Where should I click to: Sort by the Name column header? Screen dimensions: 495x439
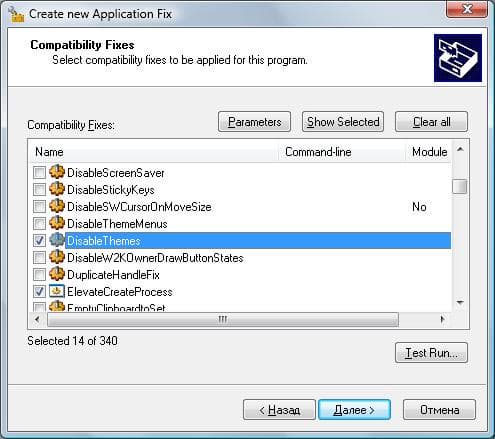coord(154,152)
